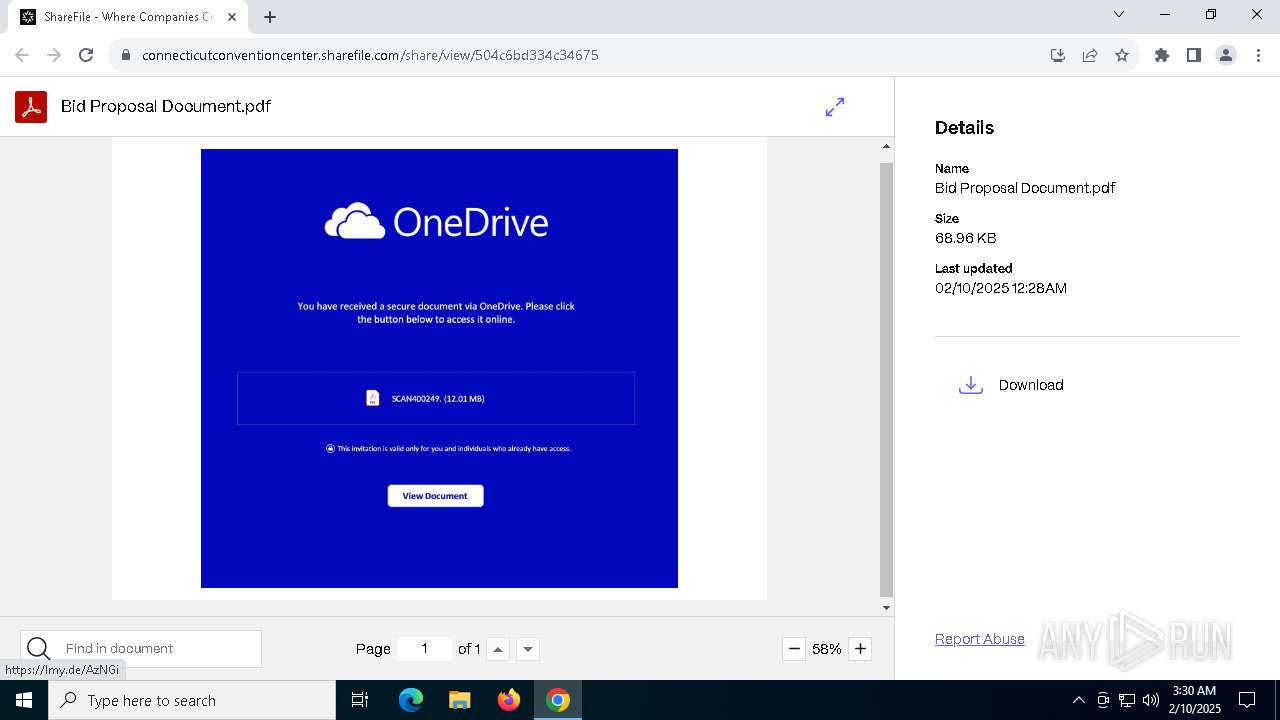Open the Report Abuse link
Screen dimensions: 1280x720
coord(980,639)
